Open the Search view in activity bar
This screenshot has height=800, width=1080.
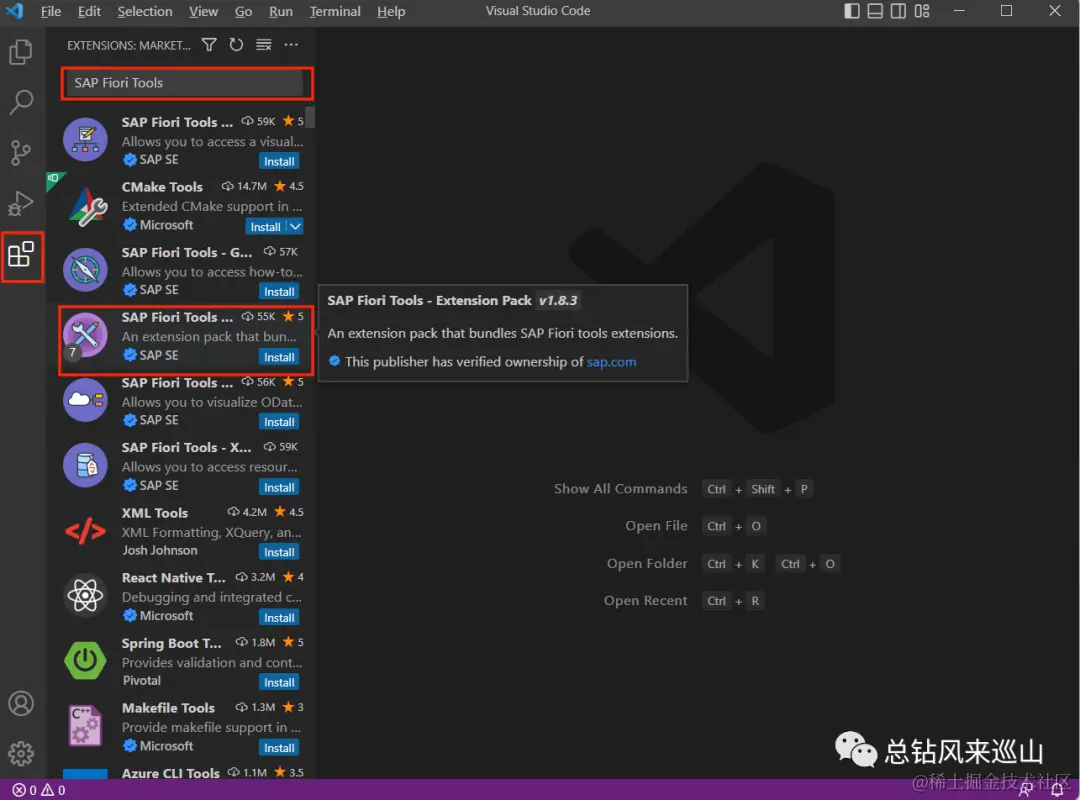(21, 102)
